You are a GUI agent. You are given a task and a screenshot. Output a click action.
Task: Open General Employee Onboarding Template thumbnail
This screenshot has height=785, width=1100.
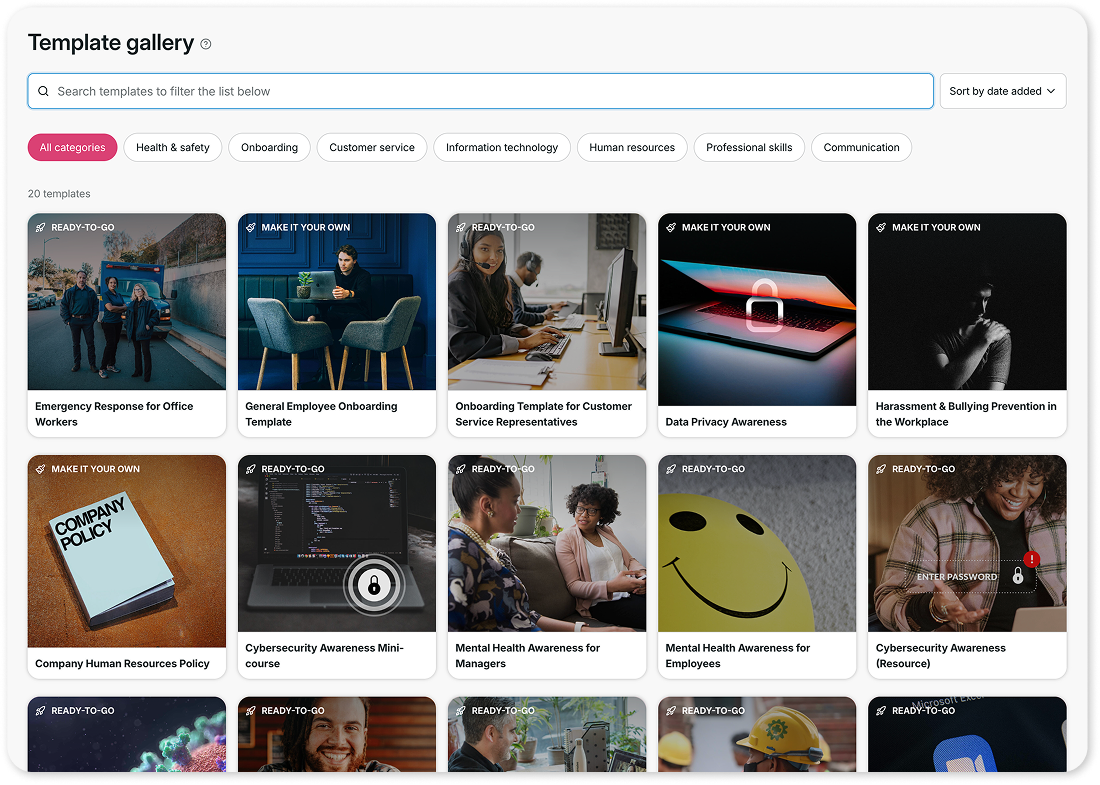click(x=337, y=302)
